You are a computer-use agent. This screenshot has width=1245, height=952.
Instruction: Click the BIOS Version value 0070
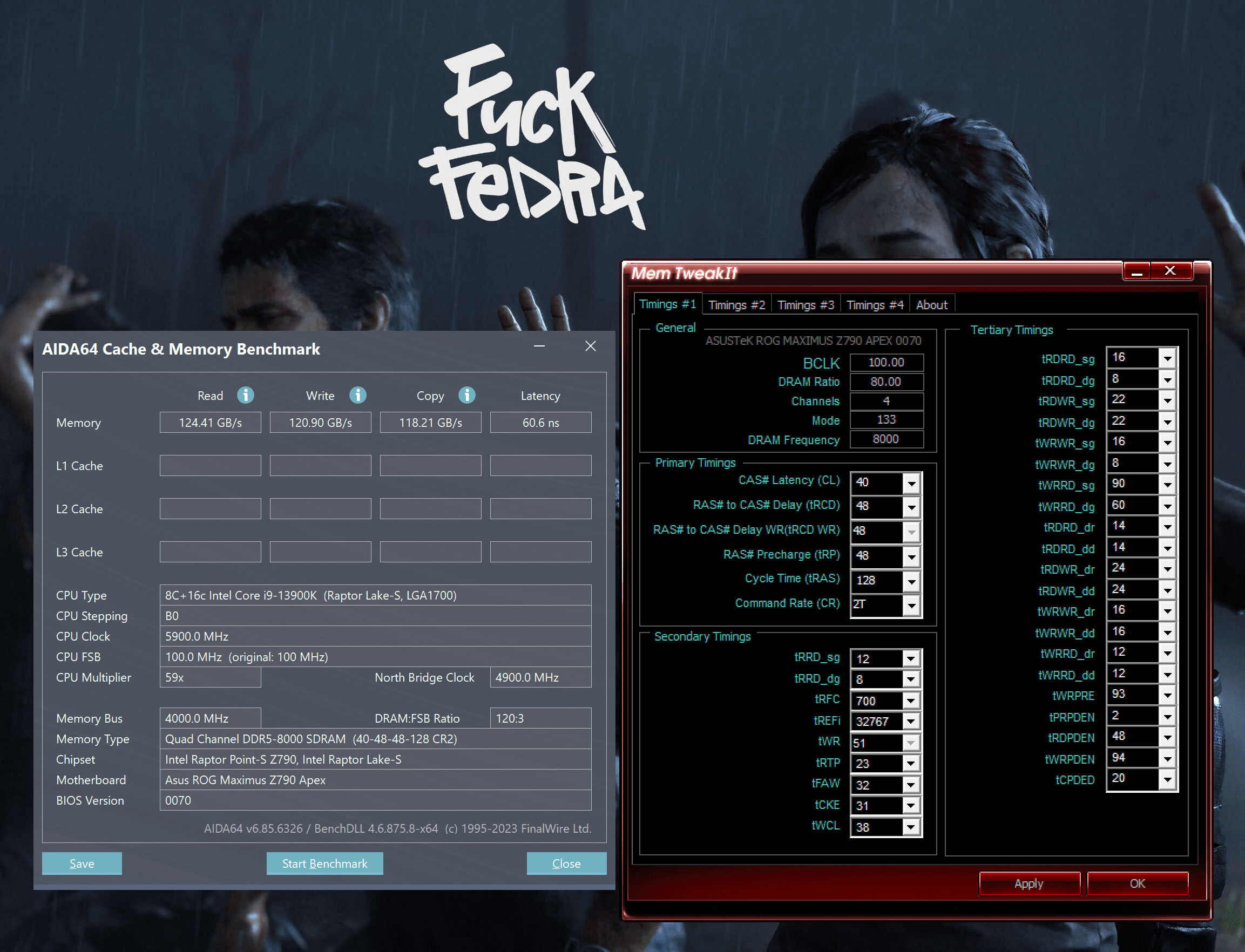(375, 800)
